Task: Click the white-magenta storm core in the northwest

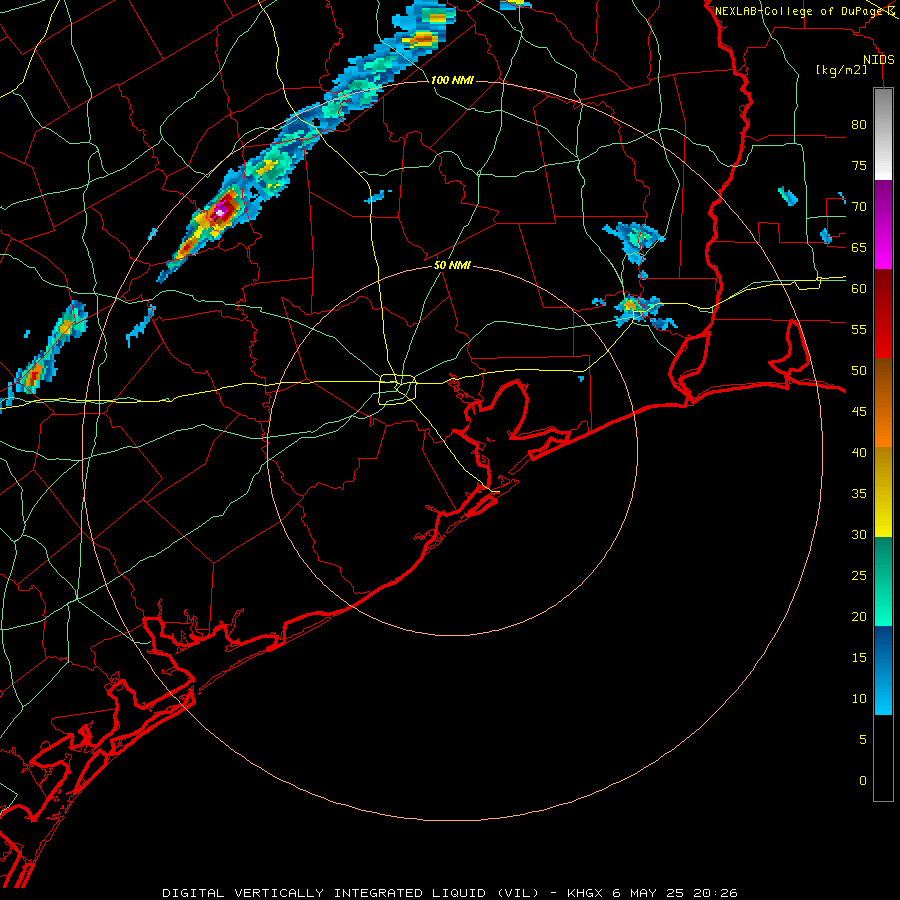Action: click(219, 212)
